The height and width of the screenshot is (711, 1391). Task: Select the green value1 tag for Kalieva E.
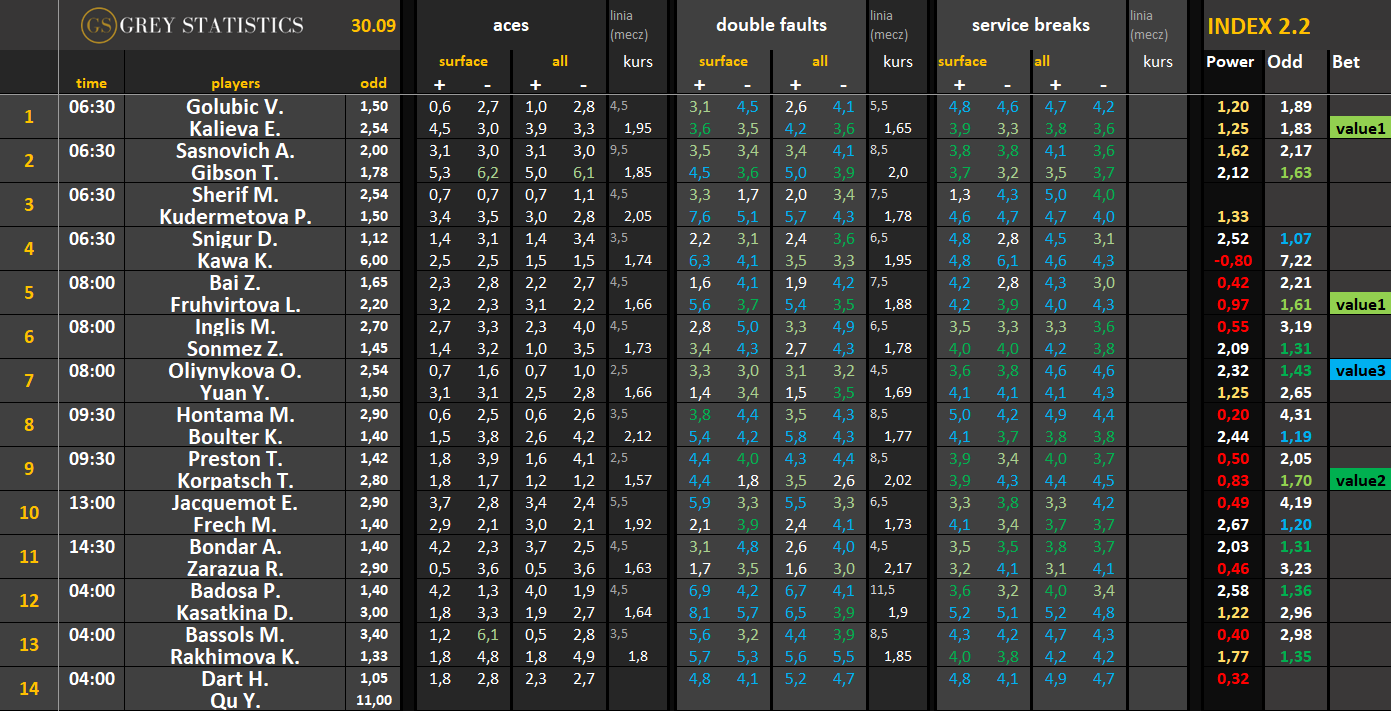1360,128
